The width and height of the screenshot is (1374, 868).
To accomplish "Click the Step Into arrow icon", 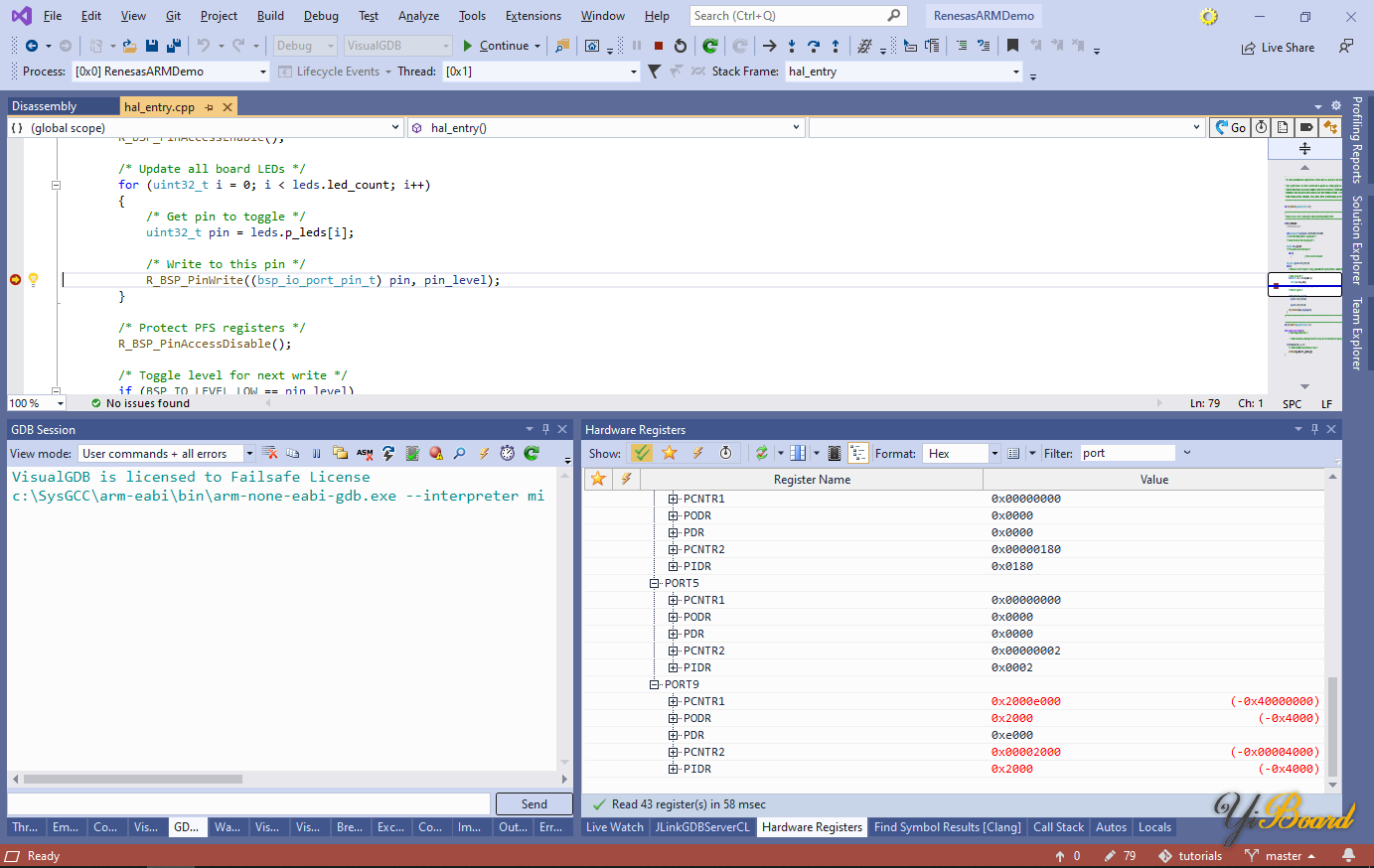I will 792,46.
